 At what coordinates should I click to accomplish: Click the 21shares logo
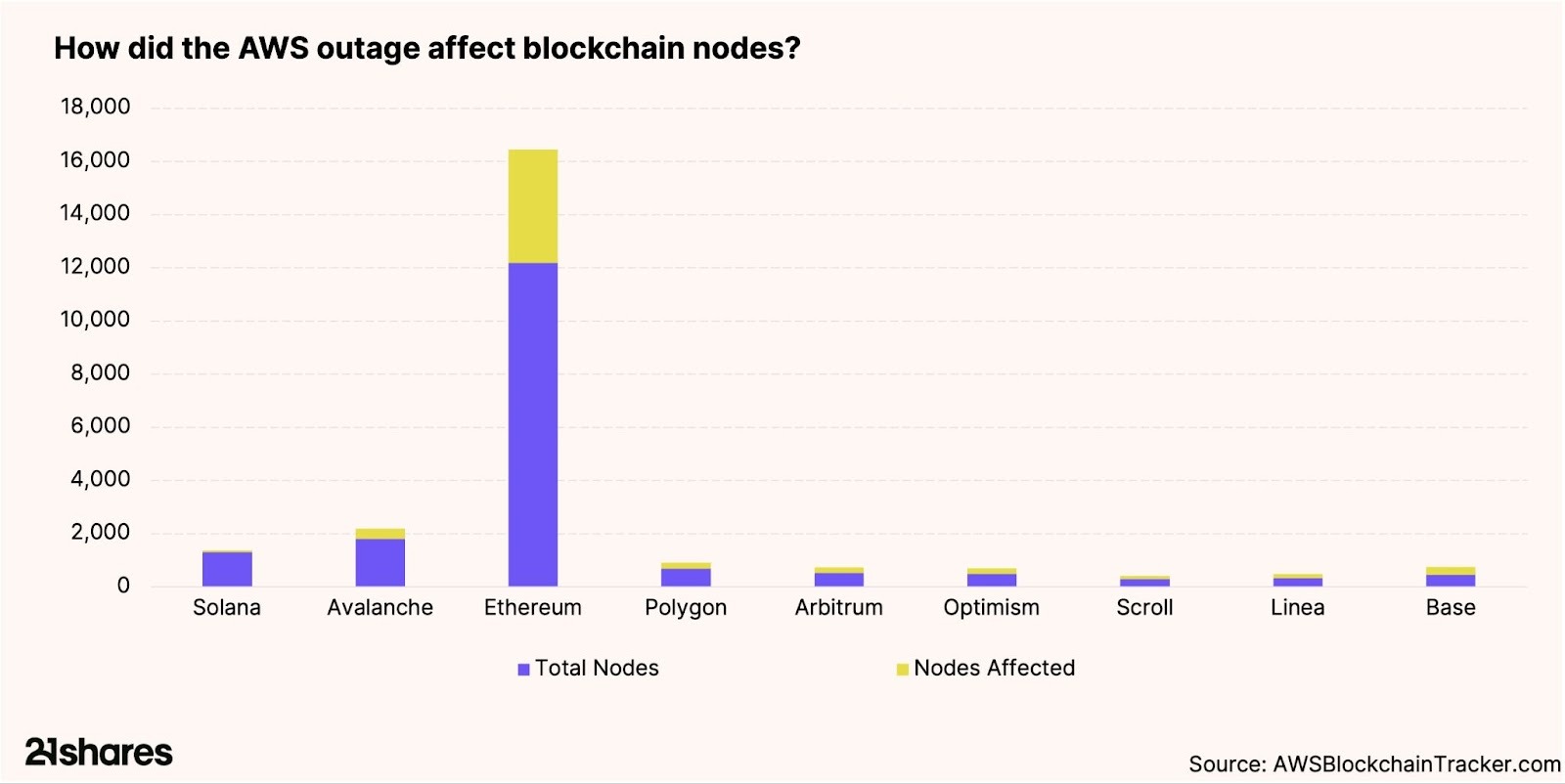click(x=99, y=752)
